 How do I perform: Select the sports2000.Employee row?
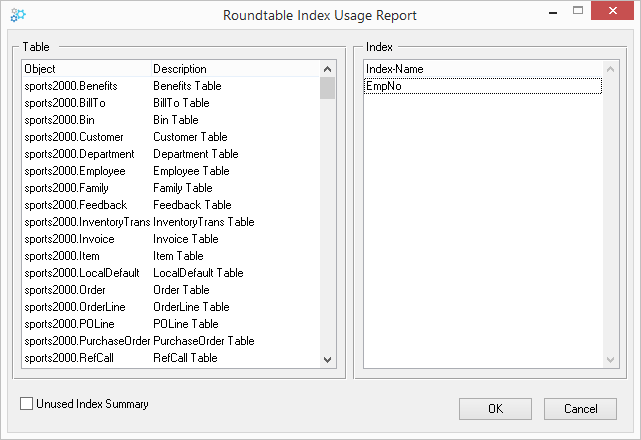point(171,171)
